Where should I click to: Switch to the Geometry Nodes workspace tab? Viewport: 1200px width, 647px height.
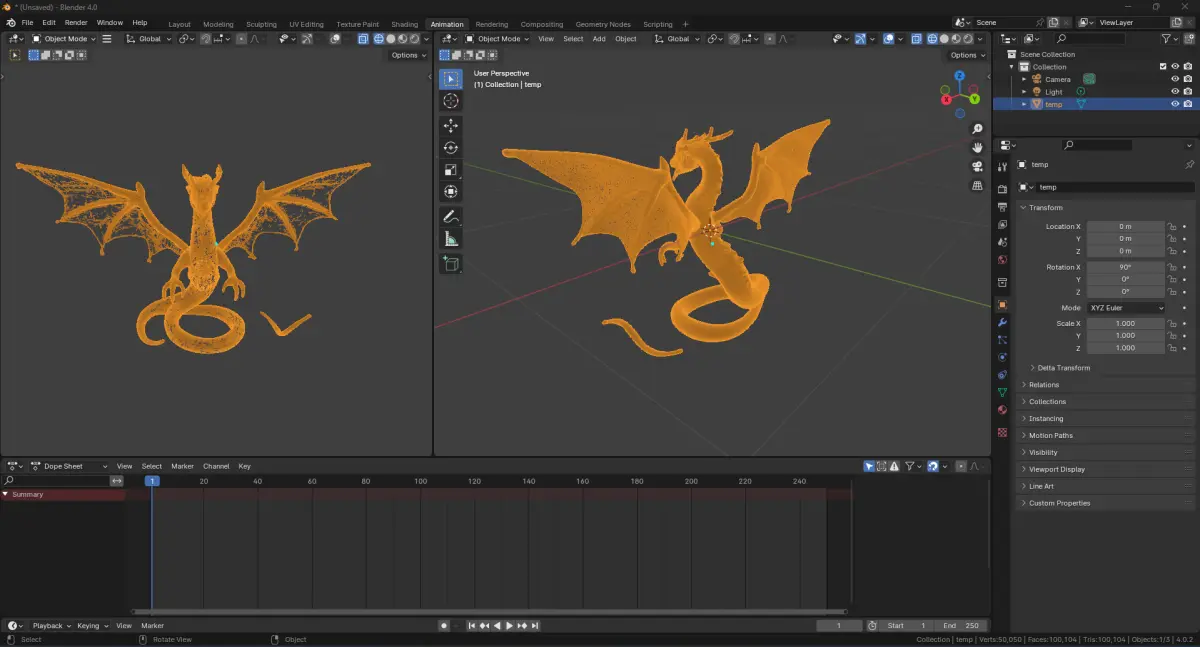click(603, 24)
